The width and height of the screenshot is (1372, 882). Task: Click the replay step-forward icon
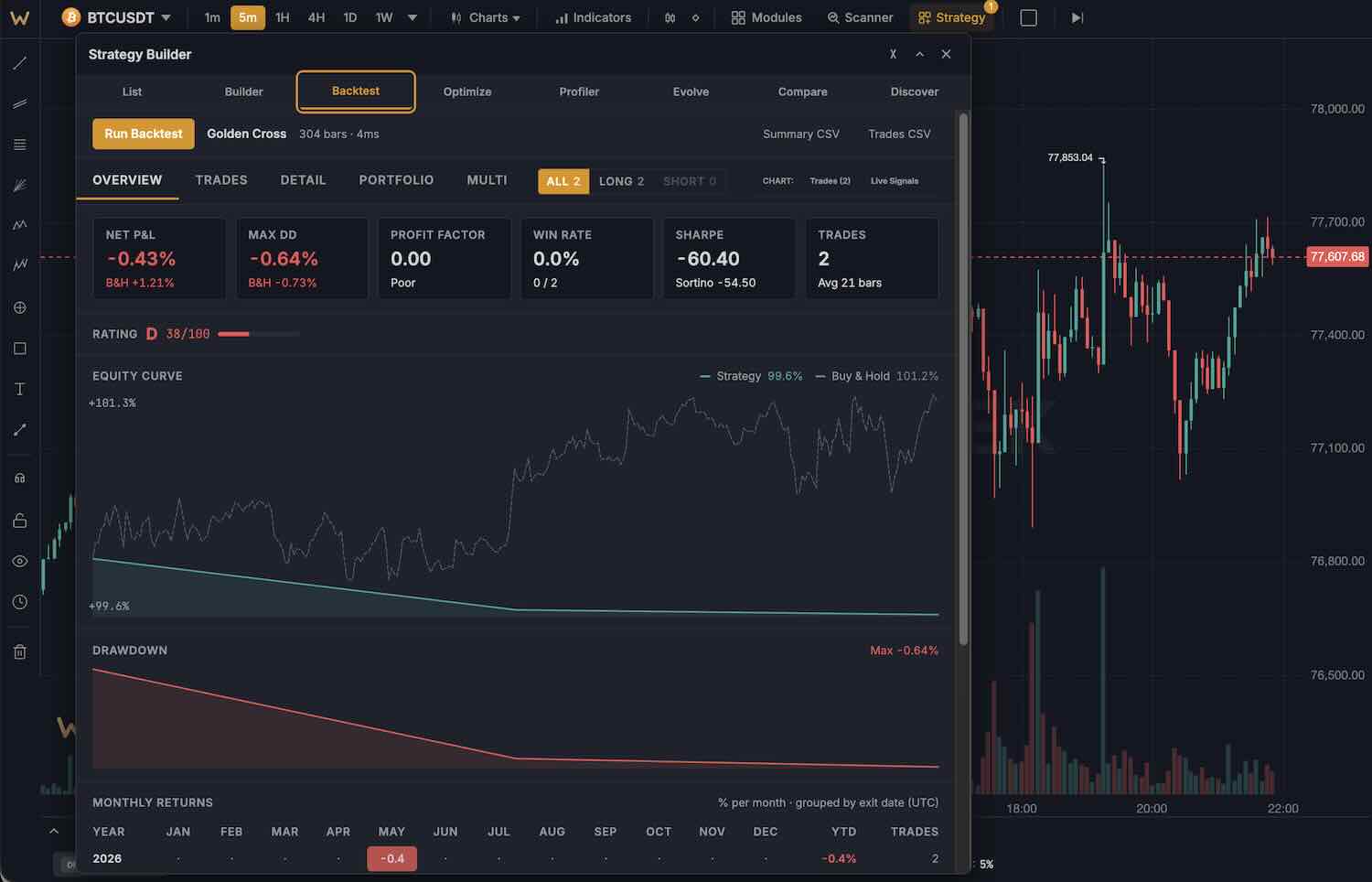pos(1077,17)
